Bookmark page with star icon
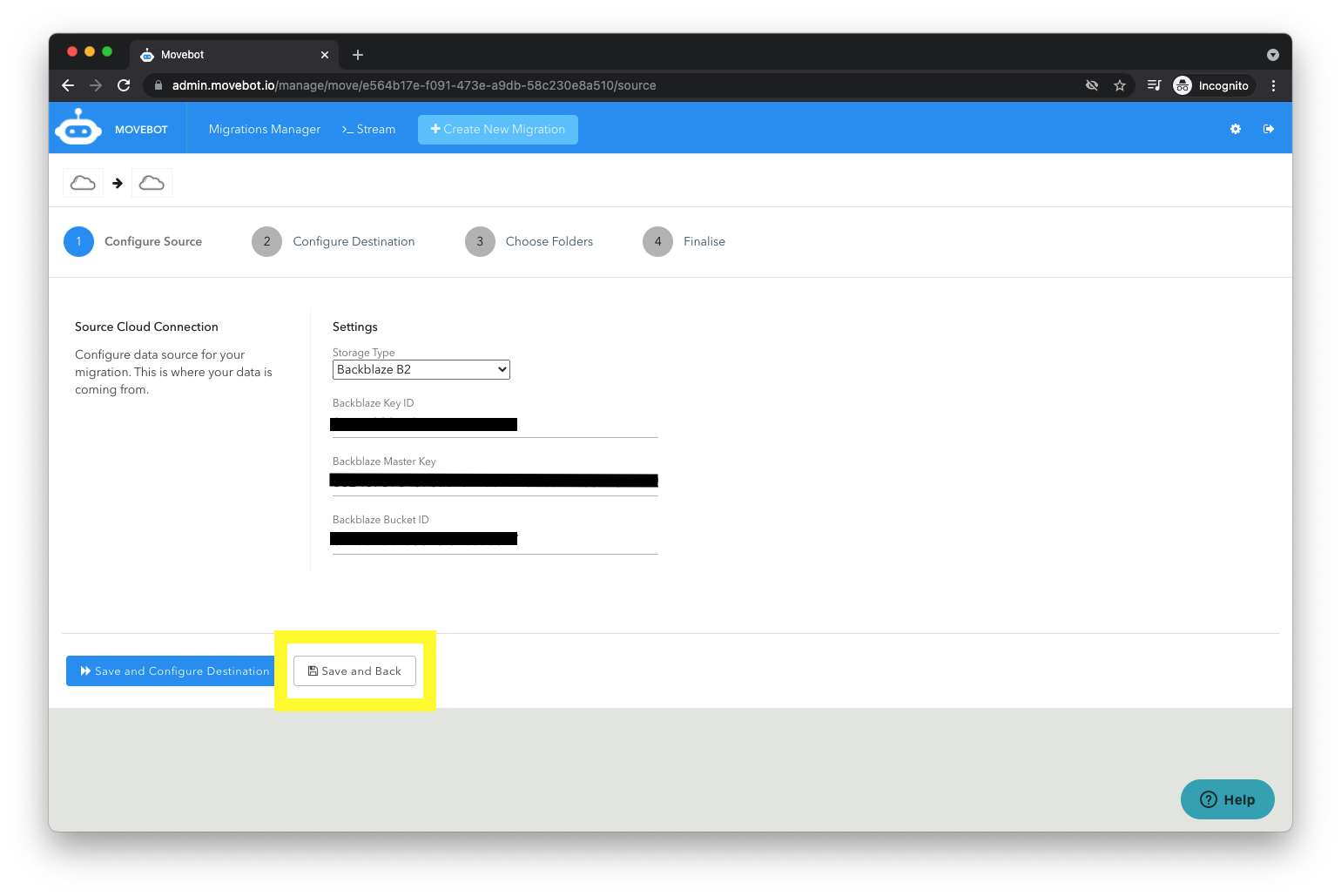This screenshot has height=896, width=1341. click(x=1120, y=85)
